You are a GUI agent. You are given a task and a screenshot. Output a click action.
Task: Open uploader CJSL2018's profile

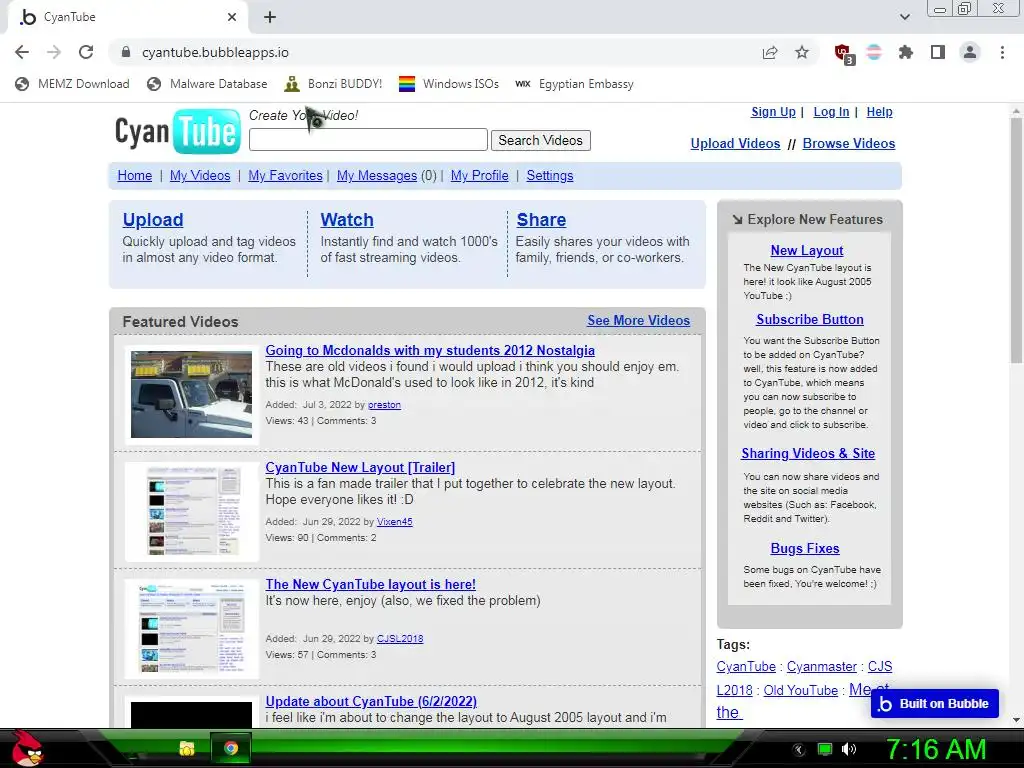(400, 639)
